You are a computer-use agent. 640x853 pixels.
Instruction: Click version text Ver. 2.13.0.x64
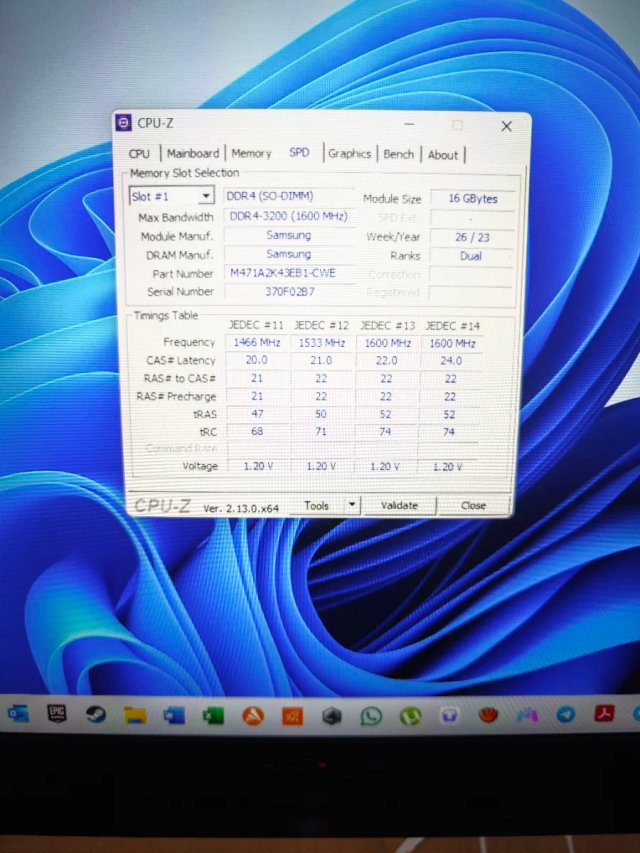[241, 508]
